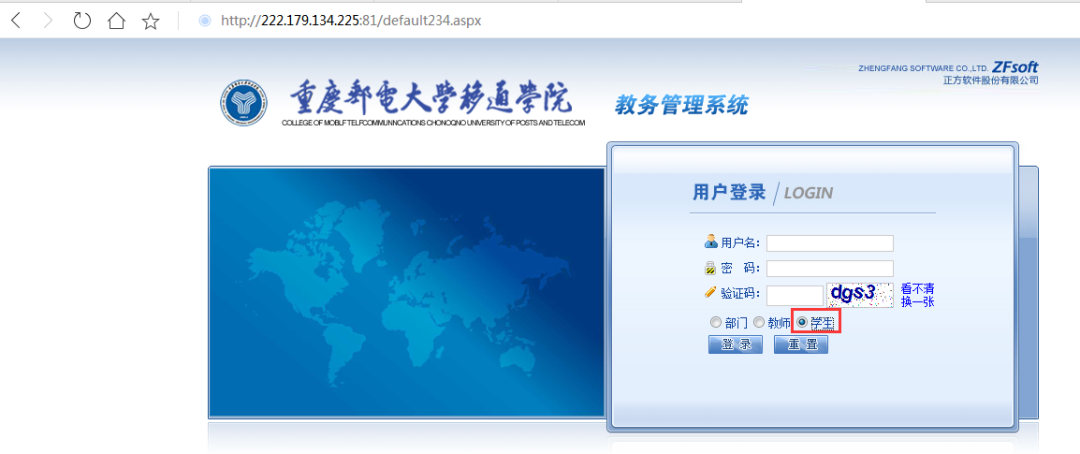Image resolution: width=1080 pixels, height=454 pixels.
Task: Reload the page with the refresh icon
Action: tap(83, 21)
